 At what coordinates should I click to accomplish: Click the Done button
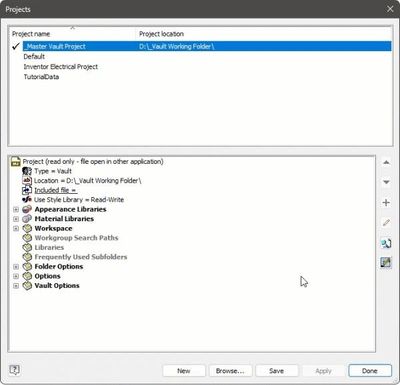pos(370,371)
